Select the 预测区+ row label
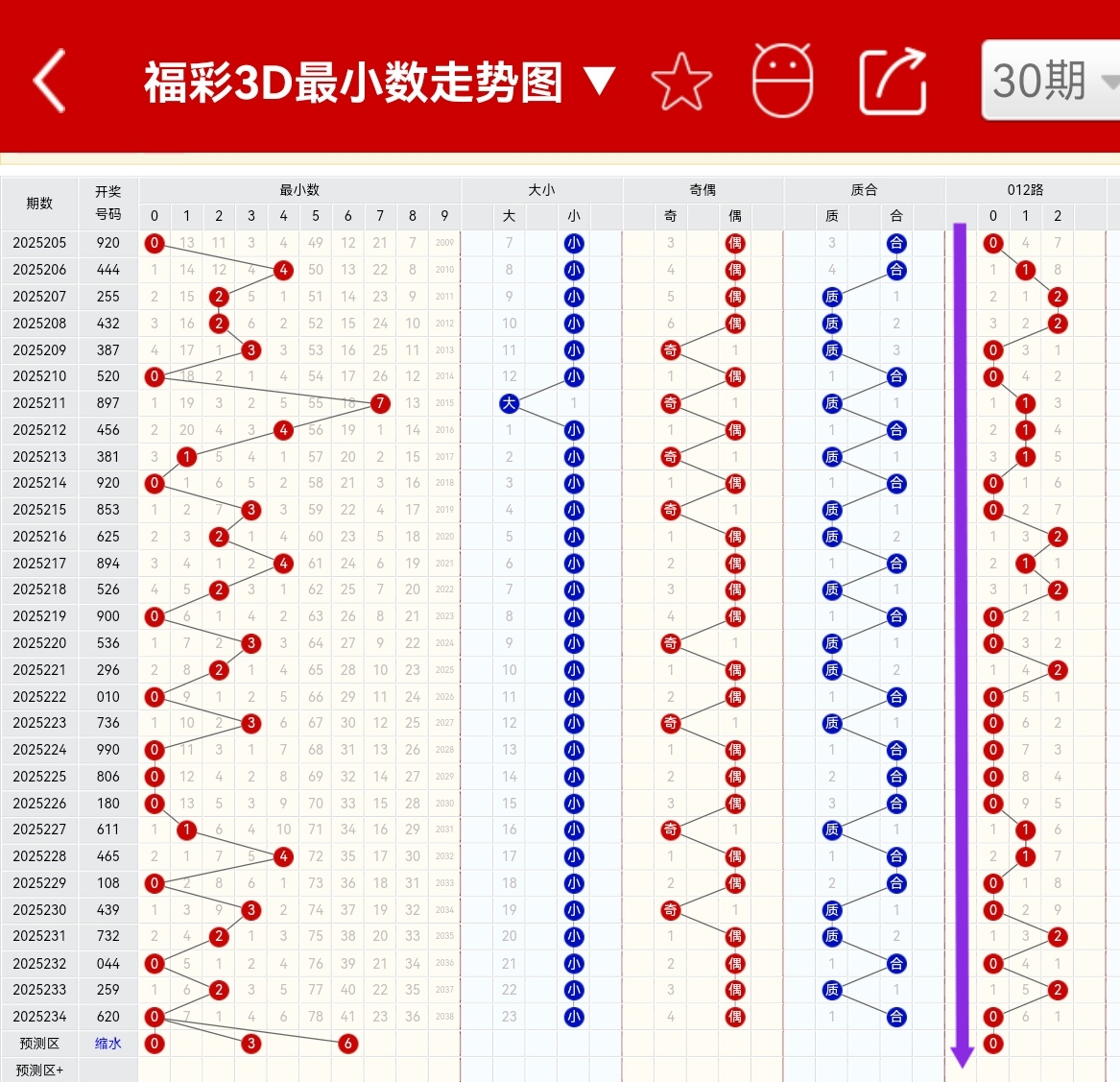Screen dimensions: 1120x1082 pyautogui.click(x=39, y=1070)
